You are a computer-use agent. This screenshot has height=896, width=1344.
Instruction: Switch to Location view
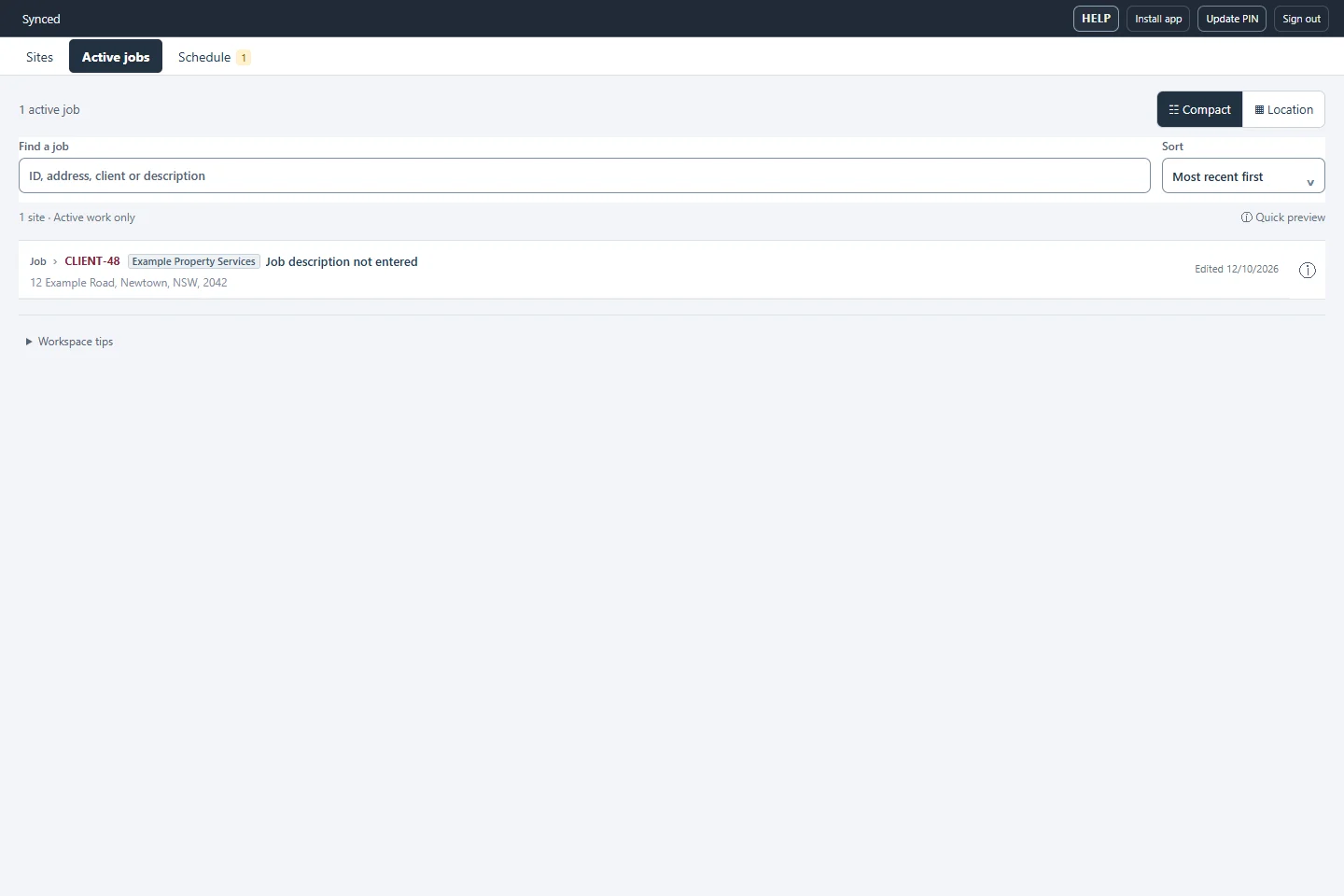point(1284,109)
